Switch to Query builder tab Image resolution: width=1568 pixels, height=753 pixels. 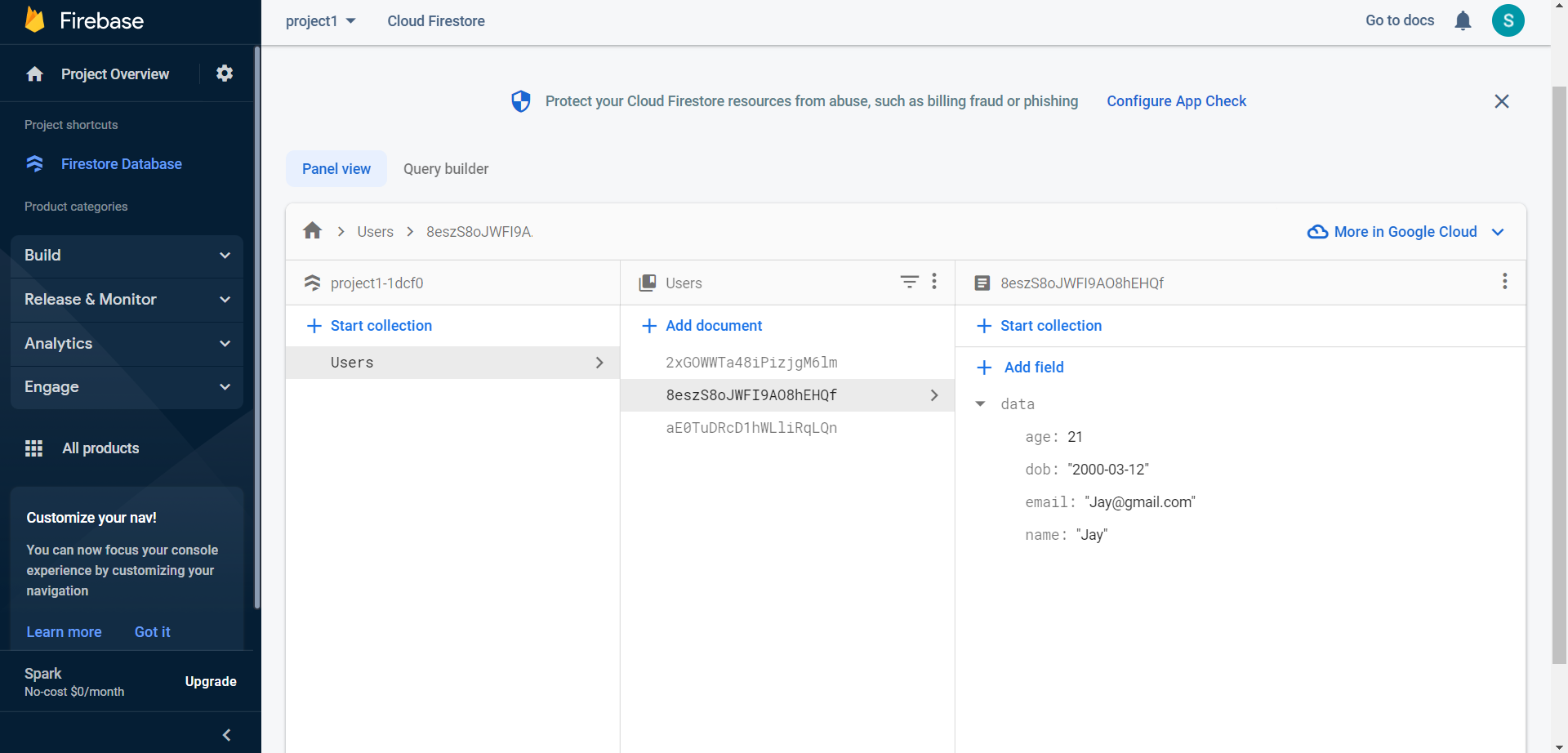click(446, 169)
